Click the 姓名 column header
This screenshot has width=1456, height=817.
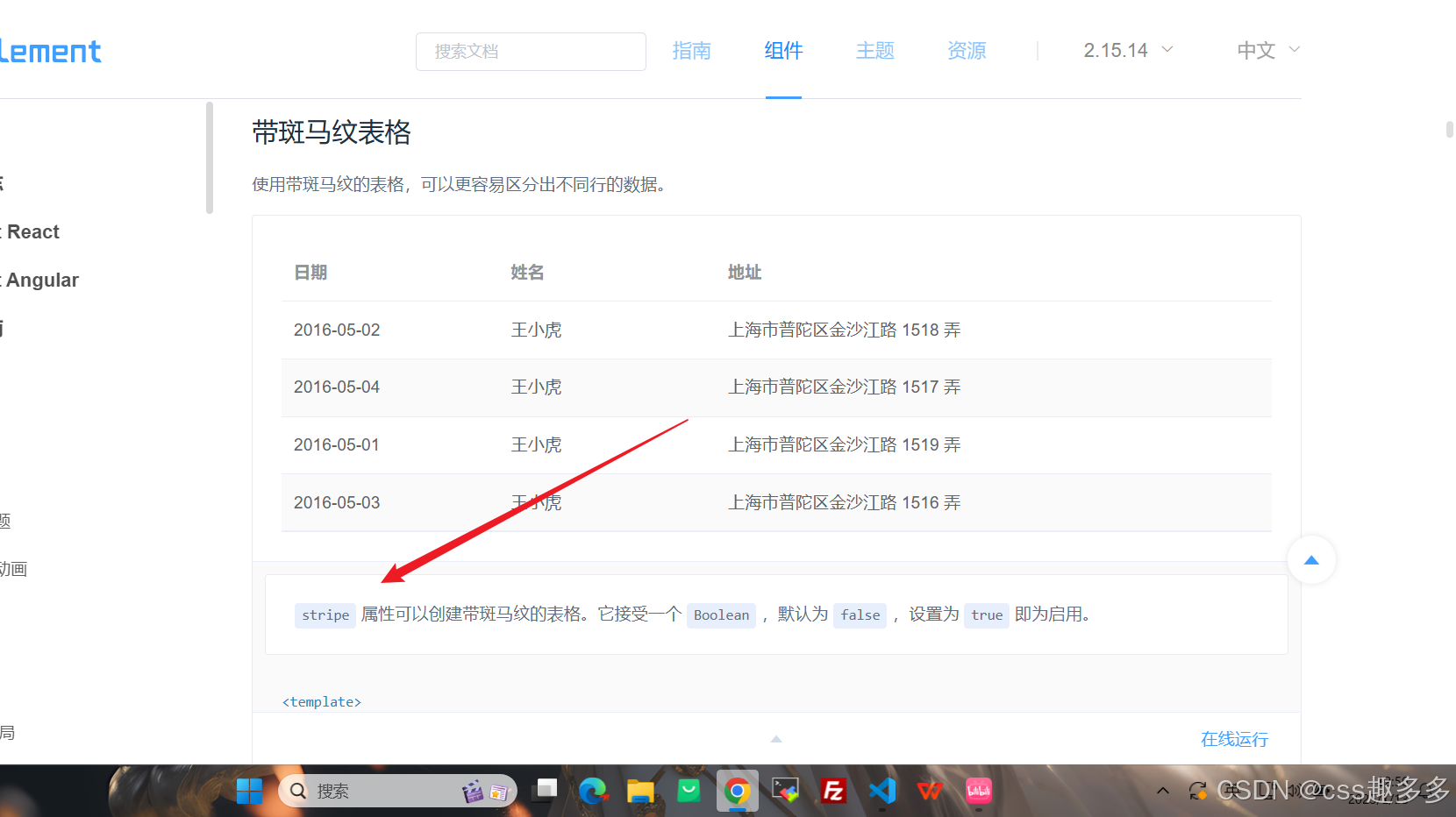click(527, 273)
